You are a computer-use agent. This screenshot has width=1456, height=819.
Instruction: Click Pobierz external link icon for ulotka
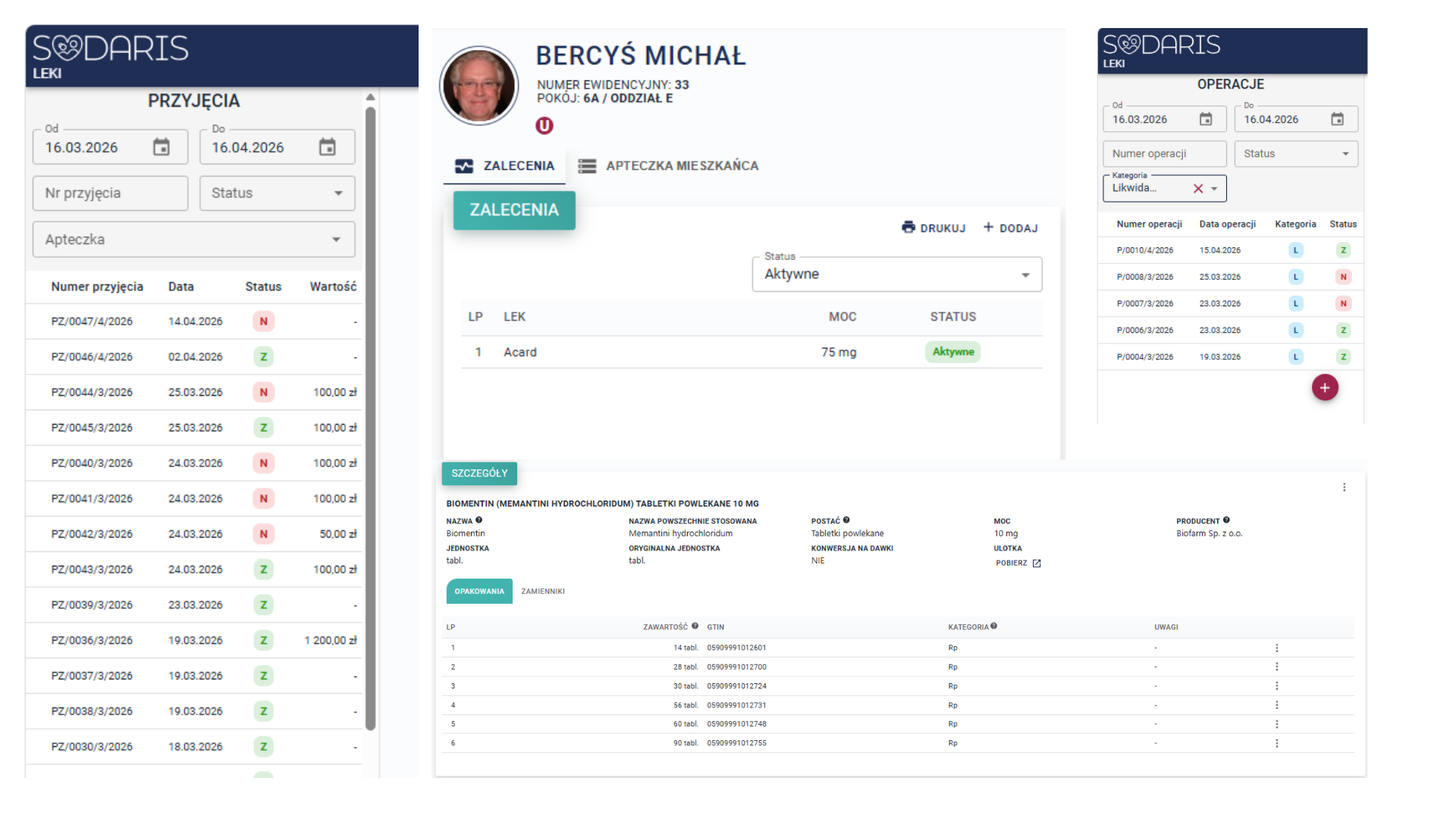tap(1037, 563)
